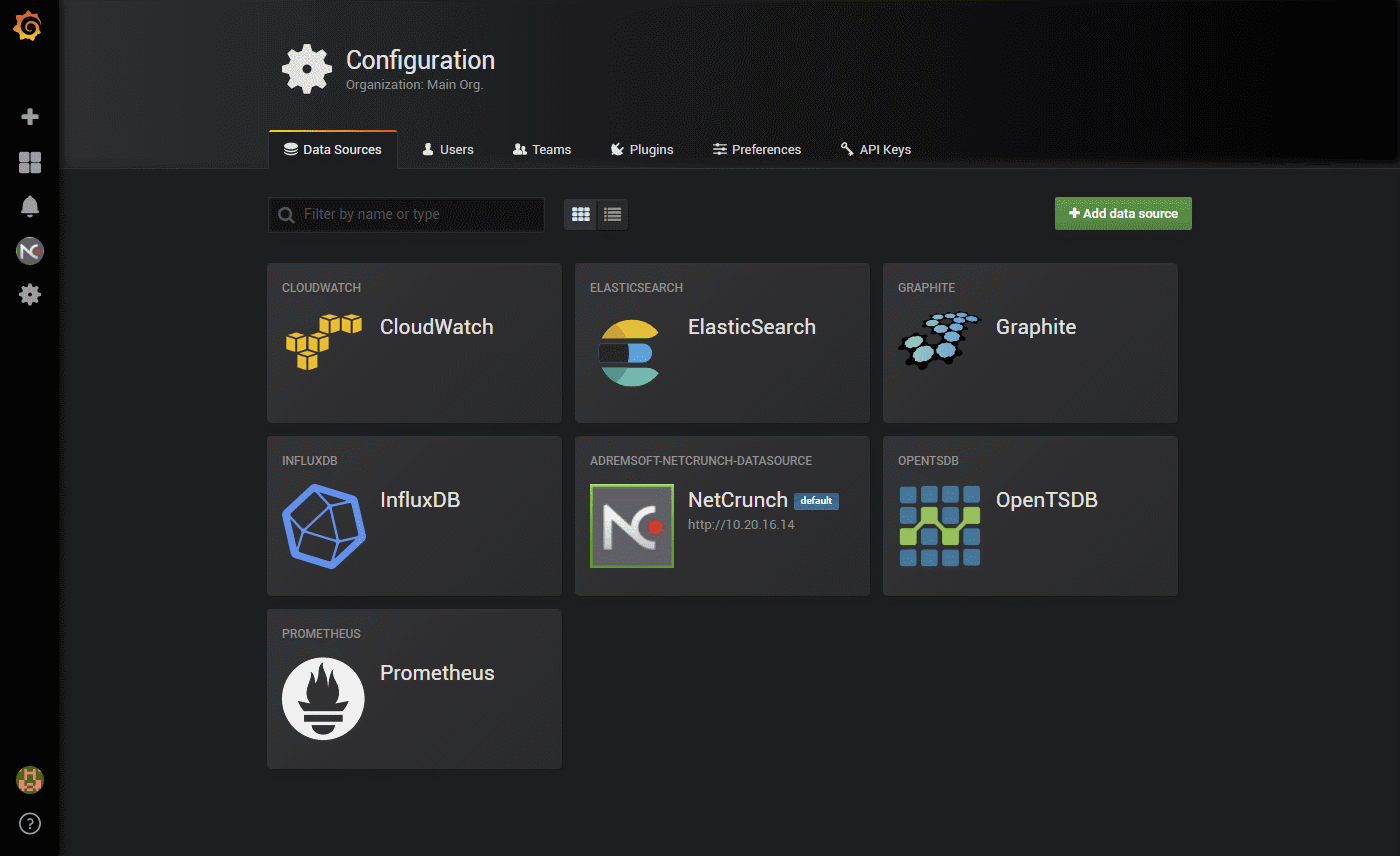Screen dimensions: 1400x856
Task: Go to the API Keys tab
Action: click(876, 149)
